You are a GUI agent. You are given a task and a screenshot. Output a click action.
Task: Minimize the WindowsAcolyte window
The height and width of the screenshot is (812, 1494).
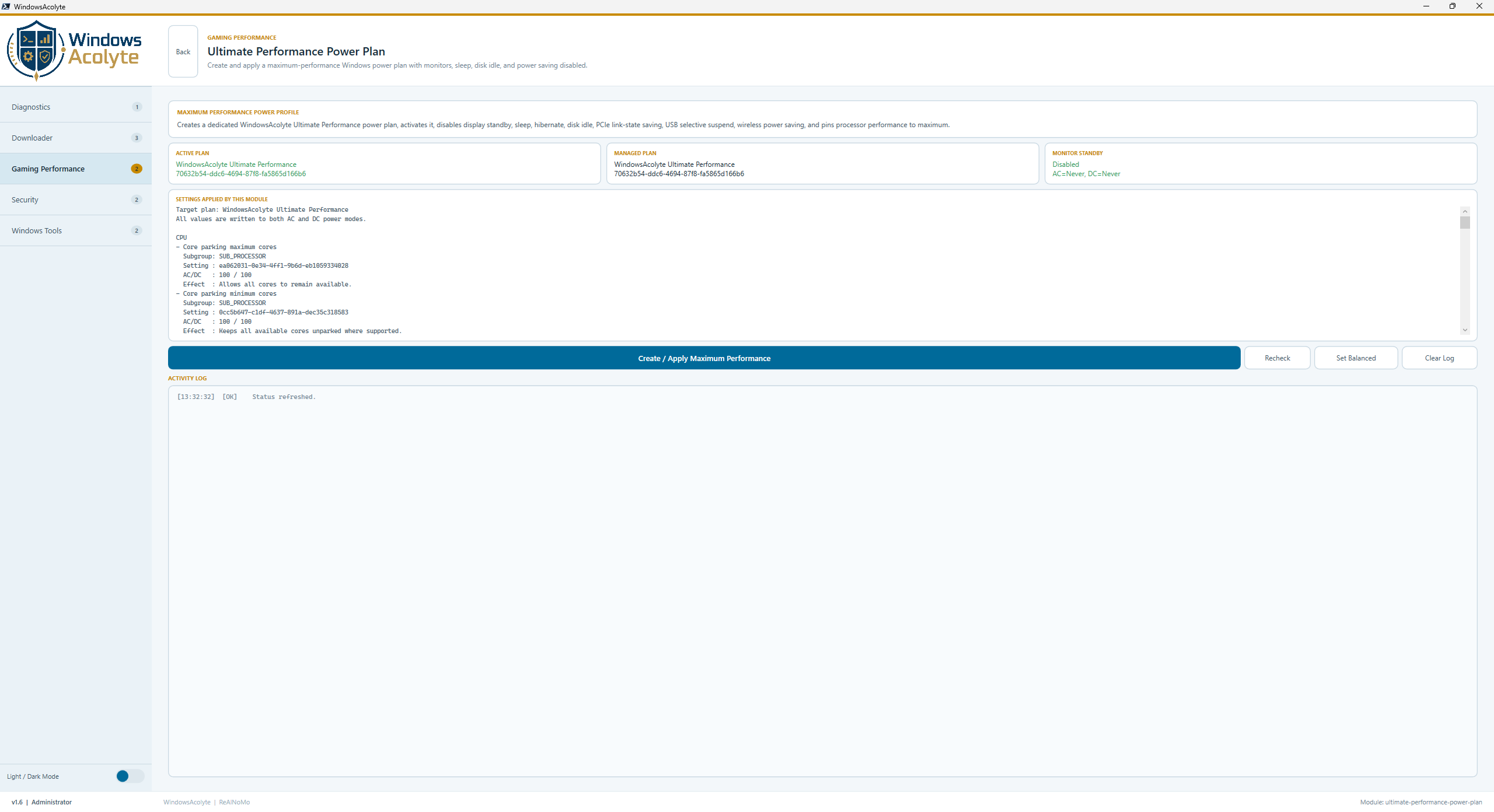[x=1426, y=6]
